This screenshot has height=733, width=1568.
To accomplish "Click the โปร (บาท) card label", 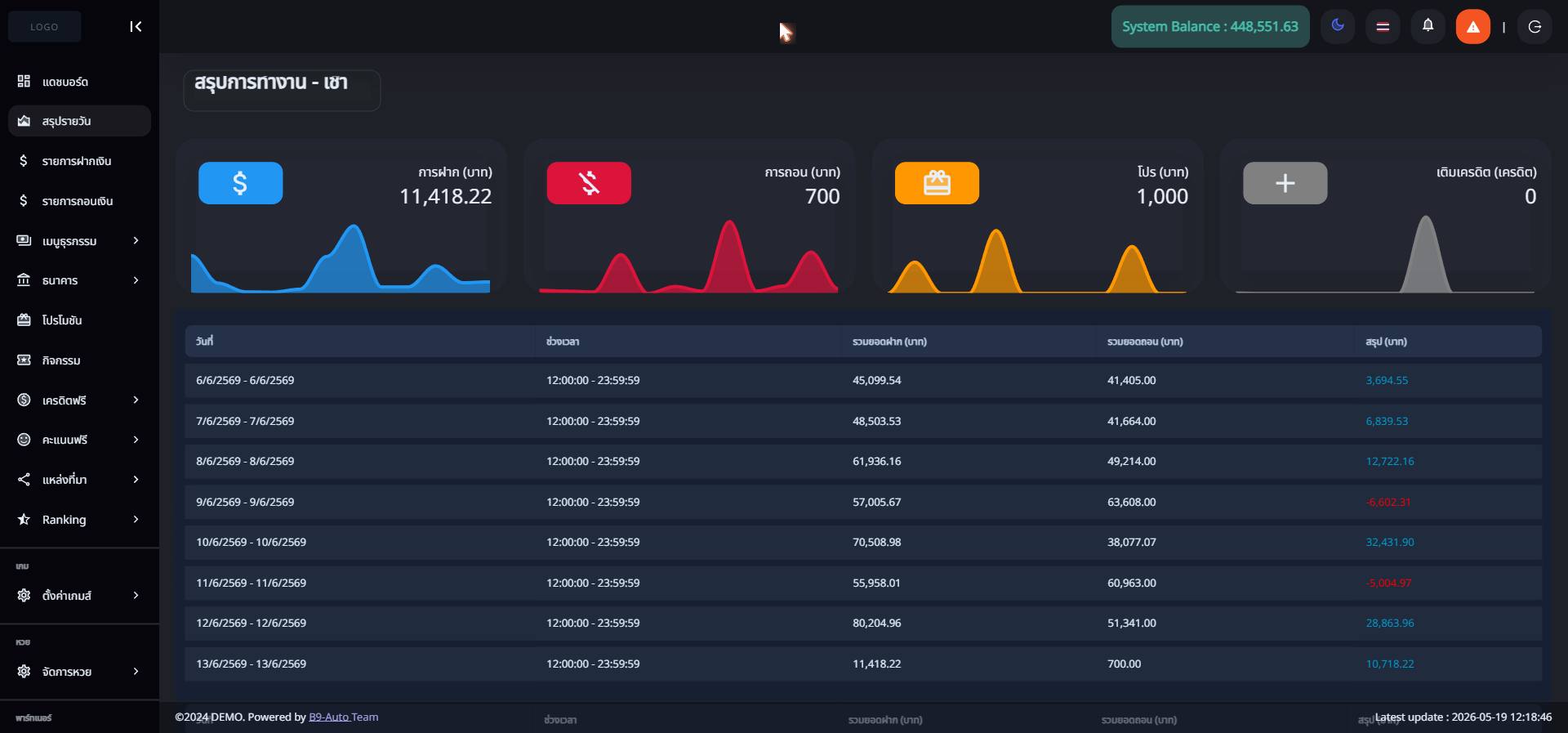I will point(1163,172).
